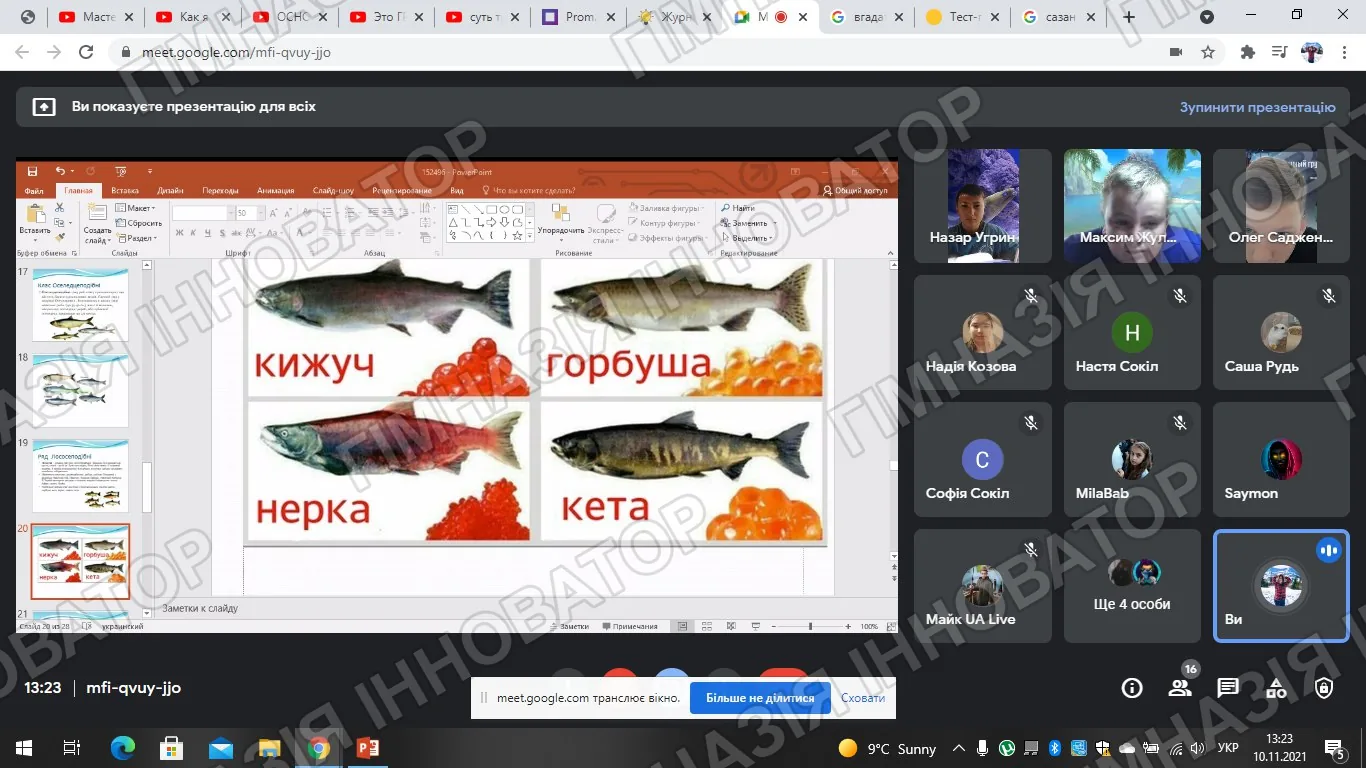Click Save icon in PowerPoint title bar
This screenshot has height=768, width=1366.
pyautogui.click(x=33, y=172)
